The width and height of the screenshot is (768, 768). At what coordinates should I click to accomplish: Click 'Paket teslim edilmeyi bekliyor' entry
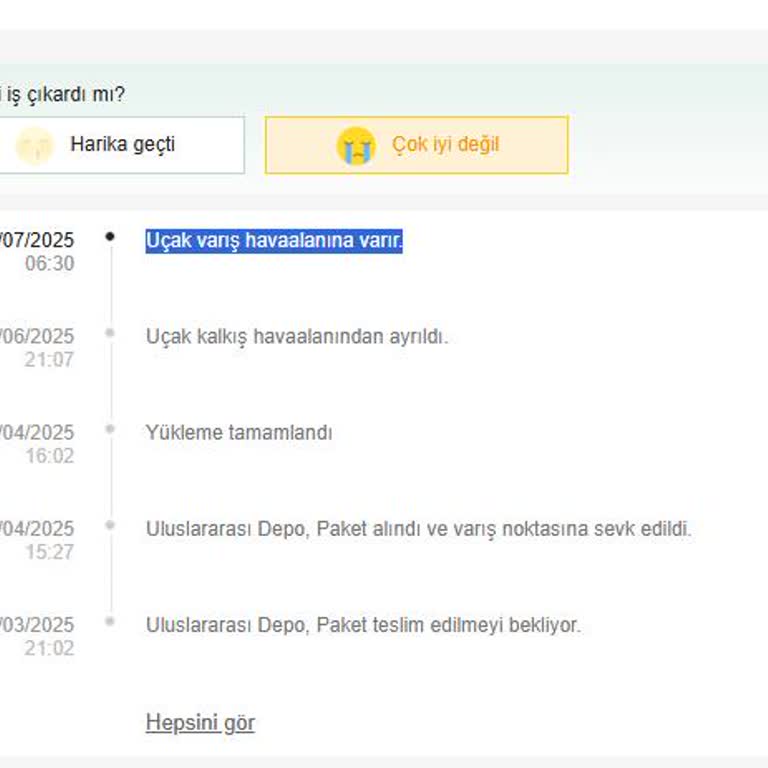(x=363, y=625)
